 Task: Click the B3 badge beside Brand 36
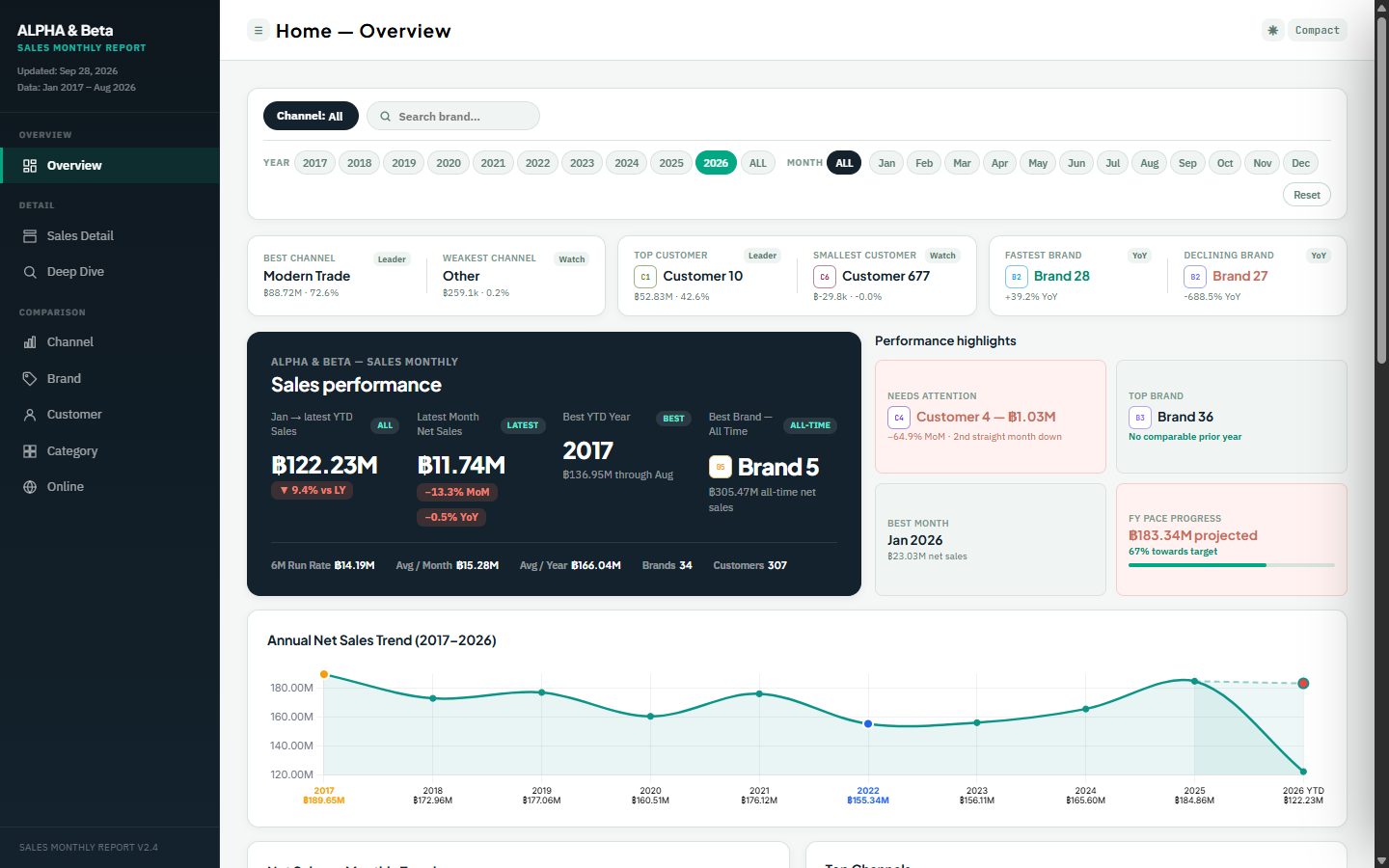pos(1140,418)
